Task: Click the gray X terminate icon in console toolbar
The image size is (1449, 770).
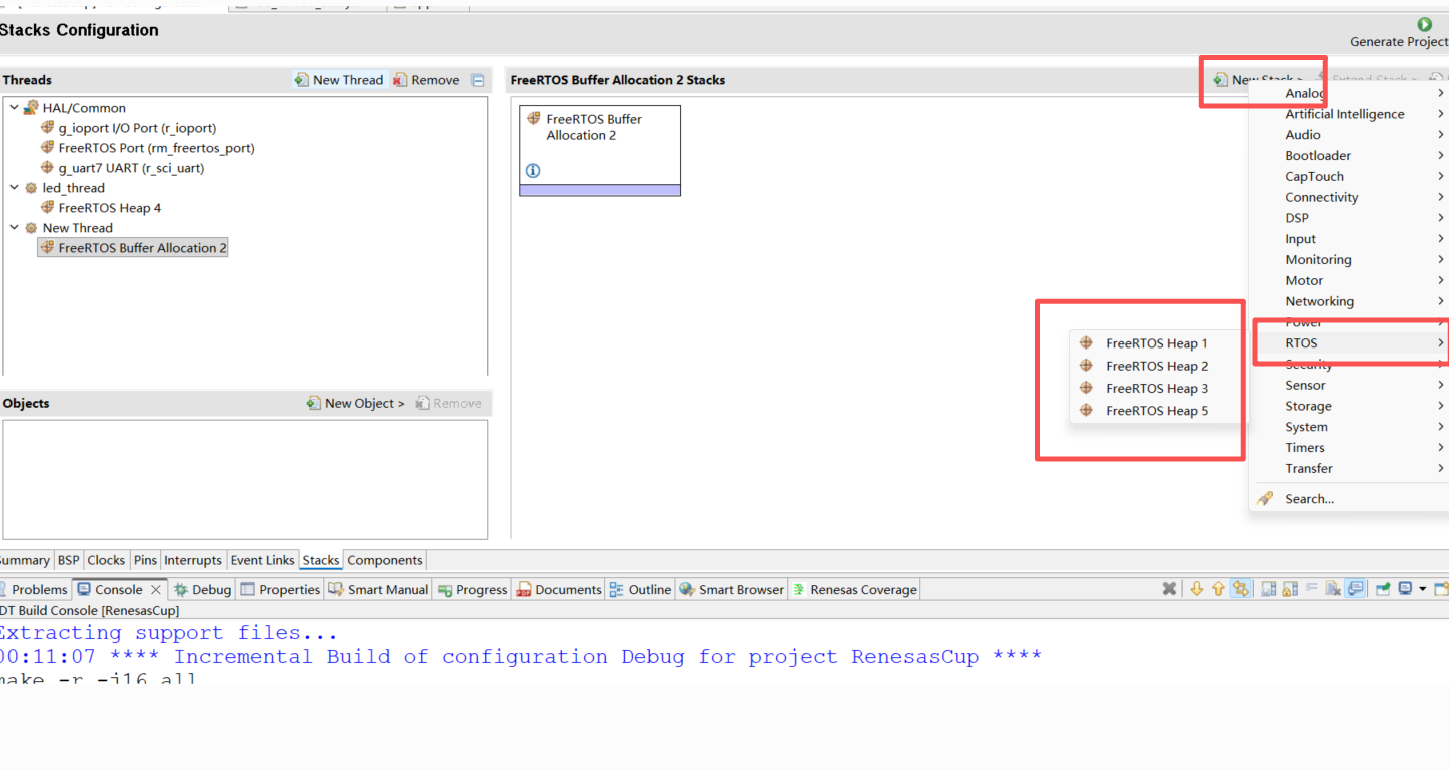Action: point(1169,589)
